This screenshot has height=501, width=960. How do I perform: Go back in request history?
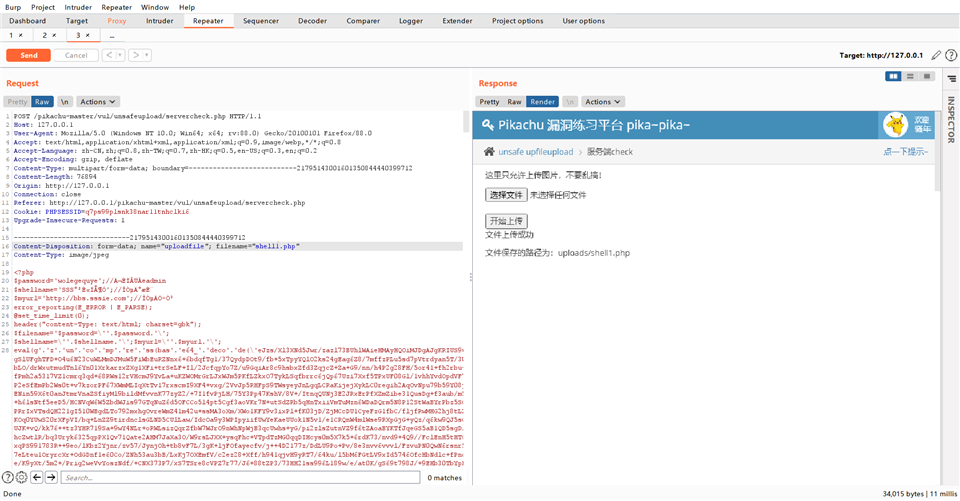point(109,55)
